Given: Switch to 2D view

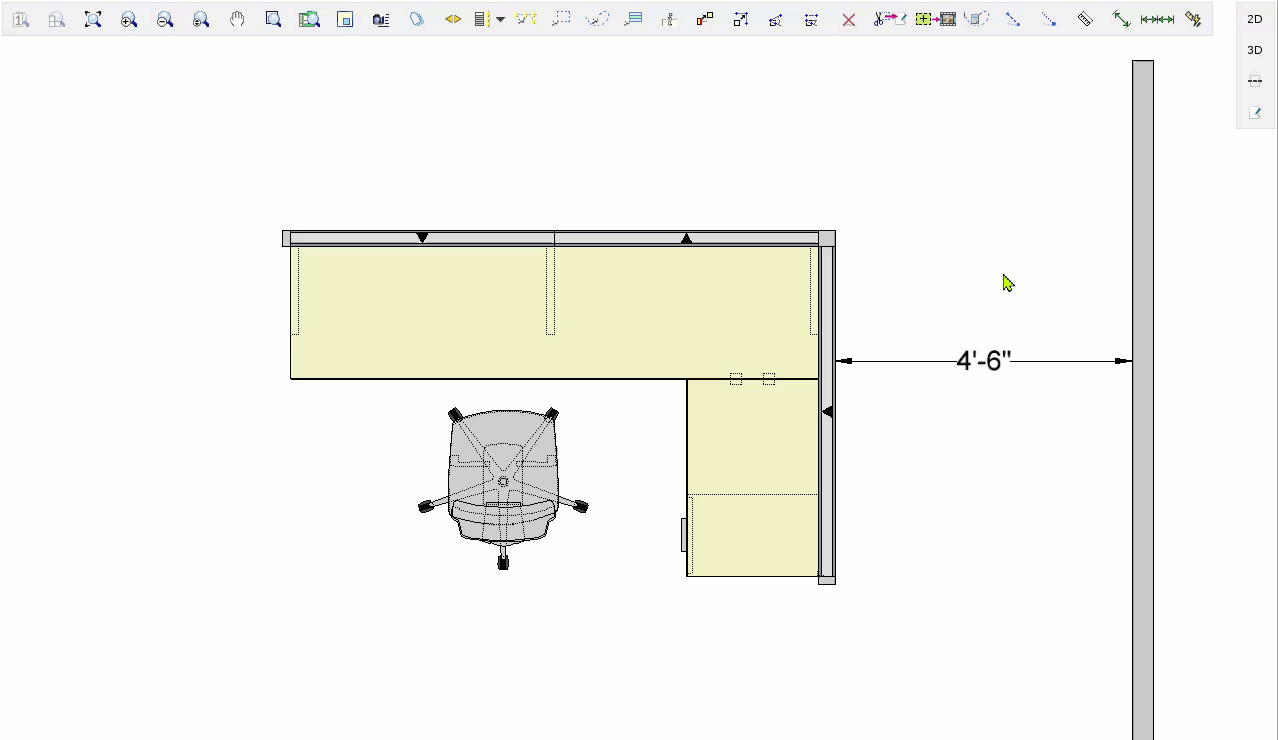Looking at the screenshot, I should click(x=1255, y=19).
